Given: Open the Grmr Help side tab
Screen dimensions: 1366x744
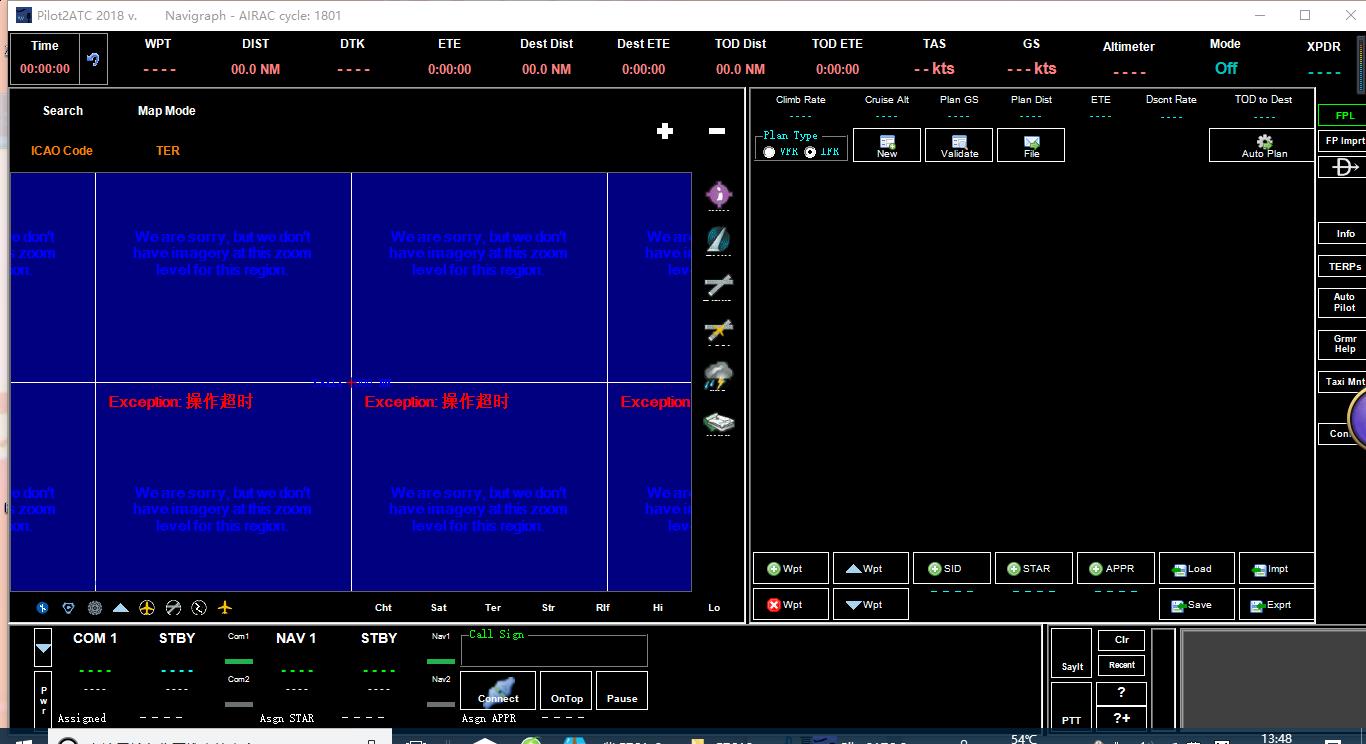Looking at the screenshot, I should click(x=1344, y=343).
